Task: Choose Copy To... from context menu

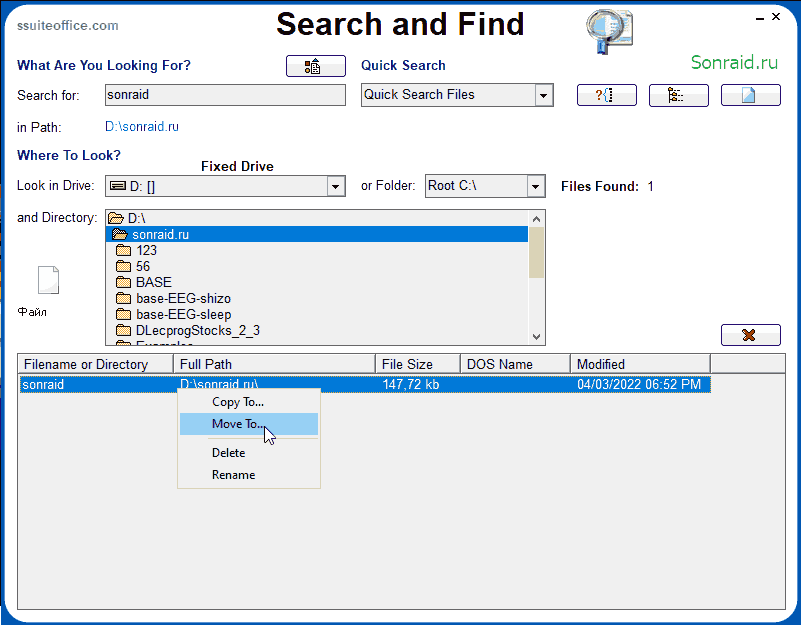Action: pyautogui.click(x=249, y=402)
